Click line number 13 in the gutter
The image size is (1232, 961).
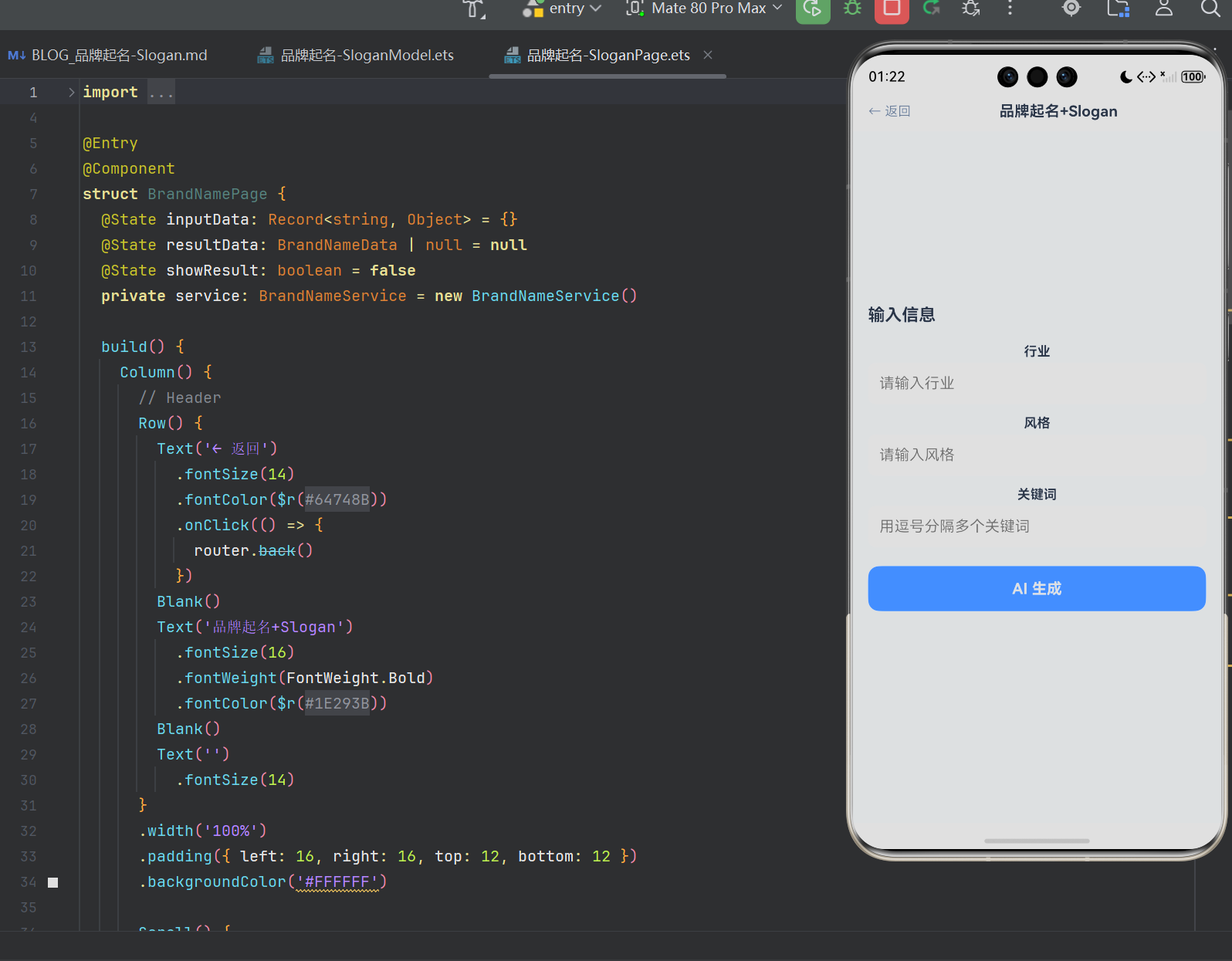click(x=29, y=347)
